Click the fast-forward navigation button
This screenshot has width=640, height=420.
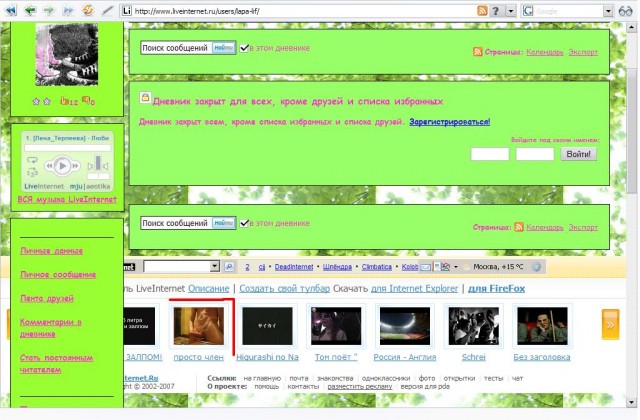coord(68,10)
